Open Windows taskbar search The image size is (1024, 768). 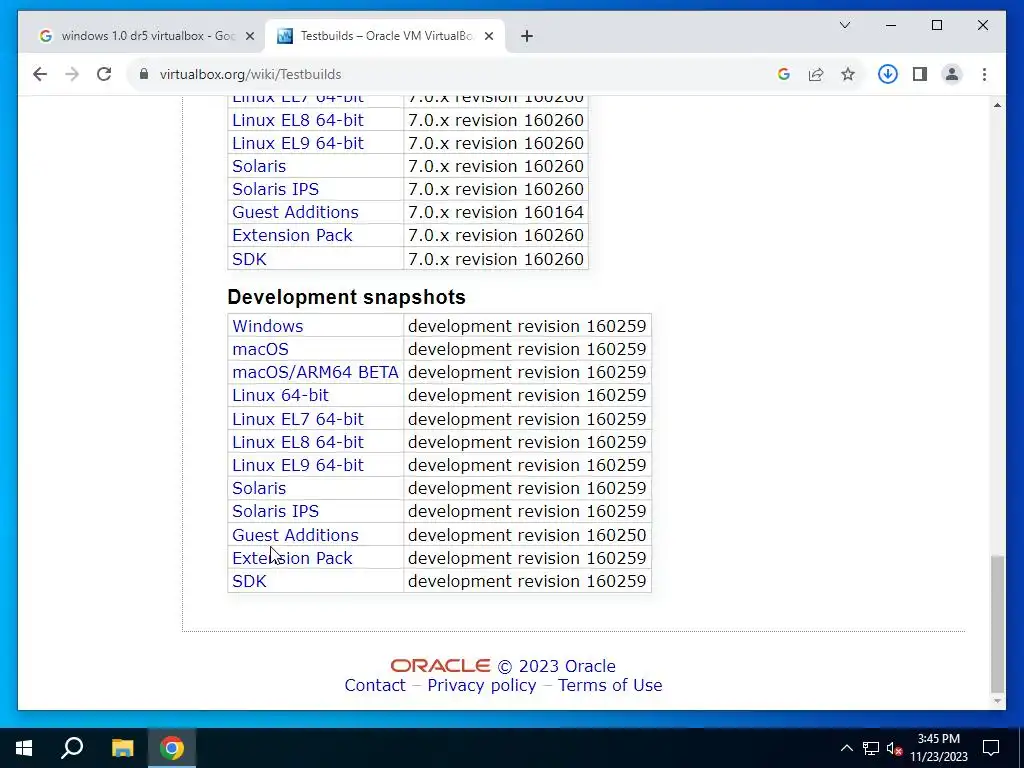[x=72, y=748]
